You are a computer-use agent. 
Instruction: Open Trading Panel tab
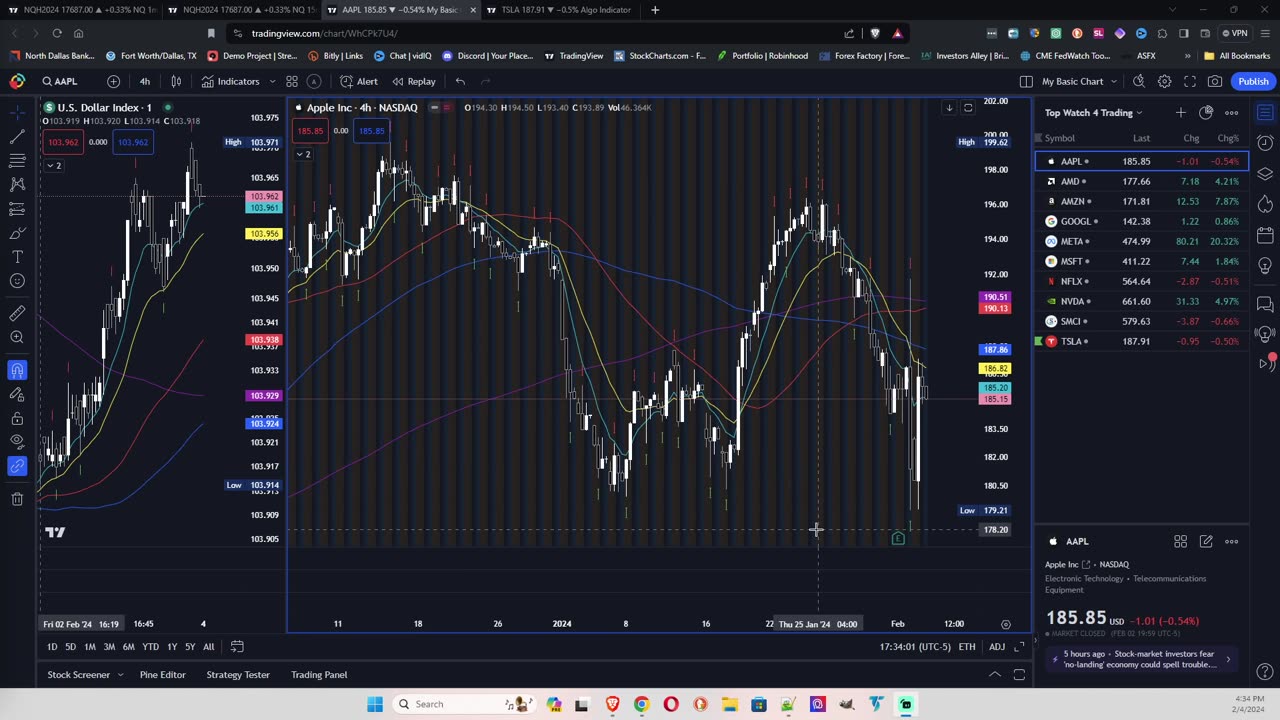(x=319, y=675)
